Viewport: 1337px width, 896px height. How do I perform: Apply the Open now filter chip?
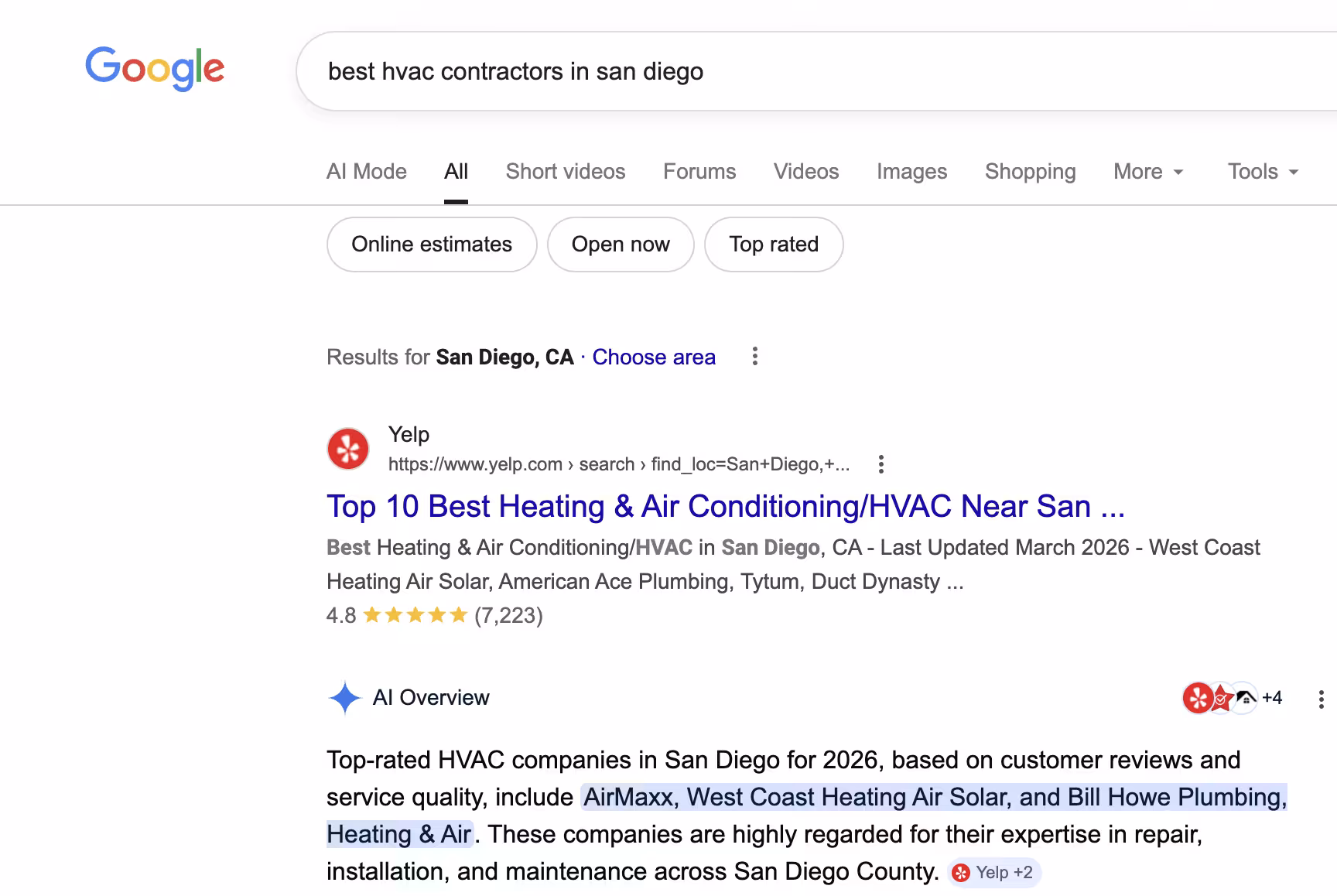click(x=621, y=245)
